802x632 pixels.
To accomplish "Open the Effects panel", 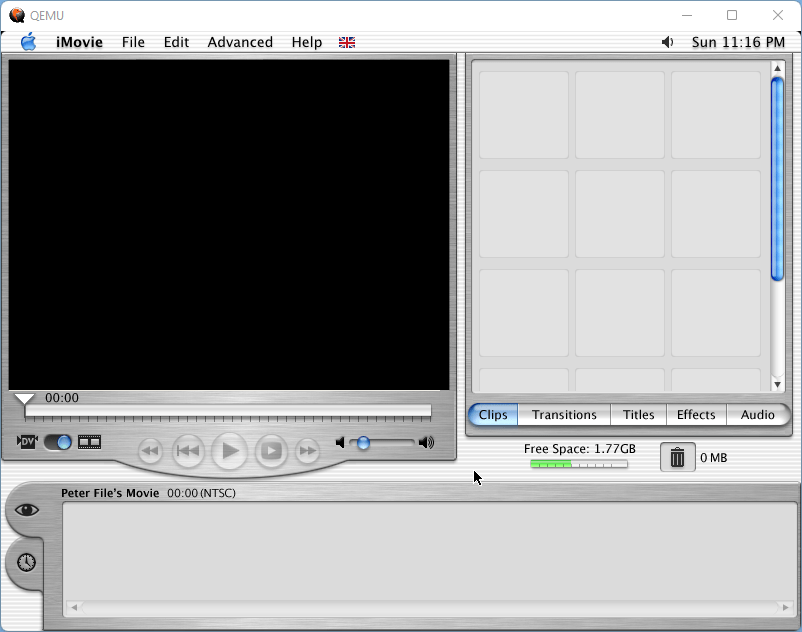I will coord(696,415).
